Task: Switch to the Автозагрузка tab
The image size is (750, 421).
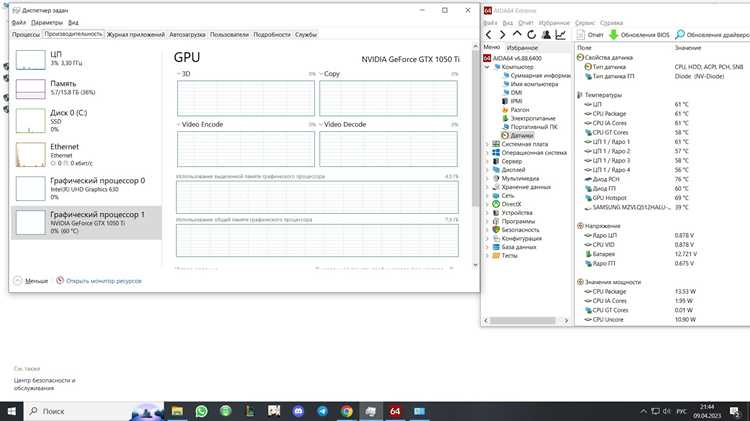Action: [187, 34]
